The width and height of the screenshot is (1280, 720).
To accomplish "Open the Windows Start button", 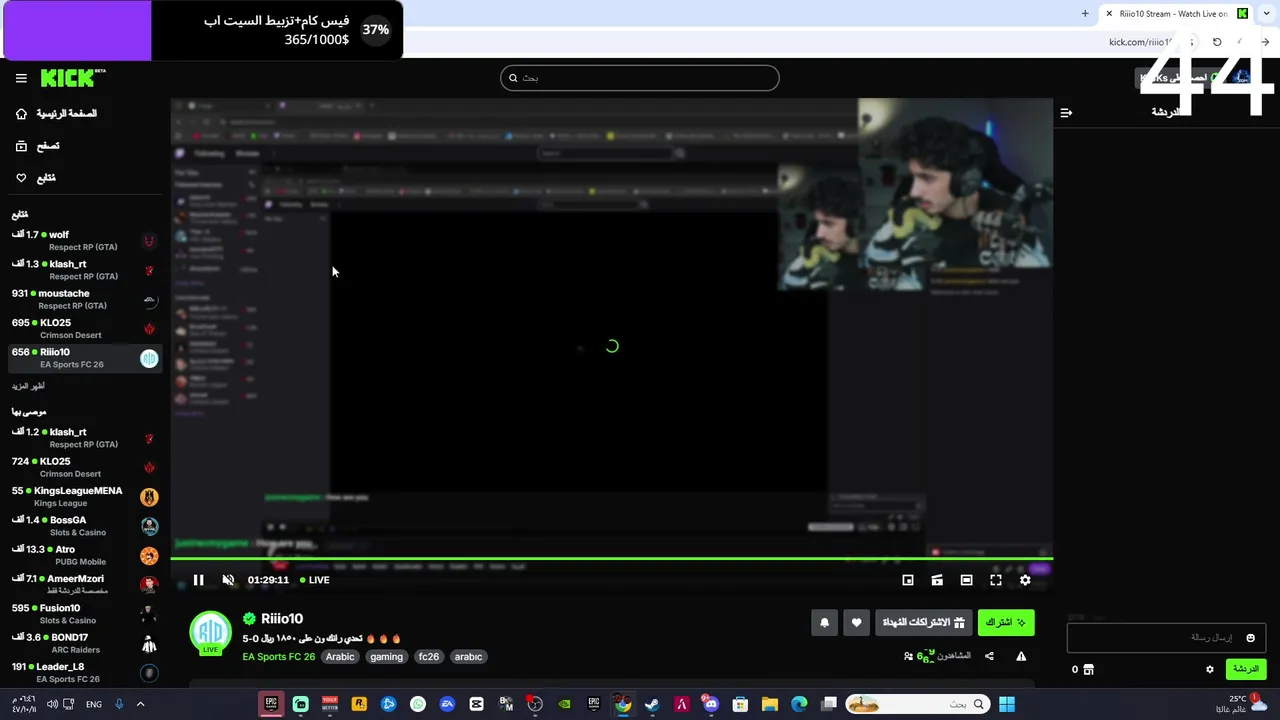I will pyautogui.click(x=1007, y=704).
